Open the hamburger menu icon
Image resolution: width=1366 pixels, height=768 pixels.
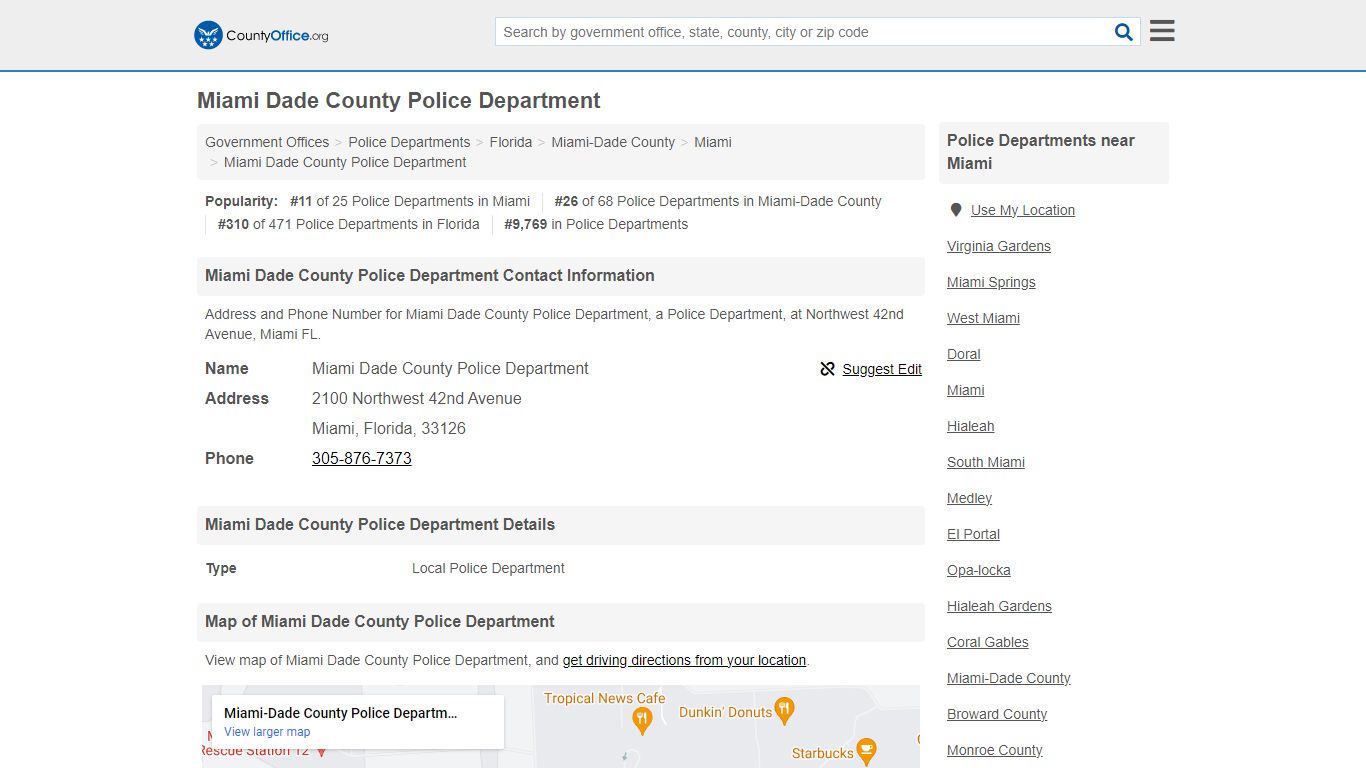coord(1162,31)
